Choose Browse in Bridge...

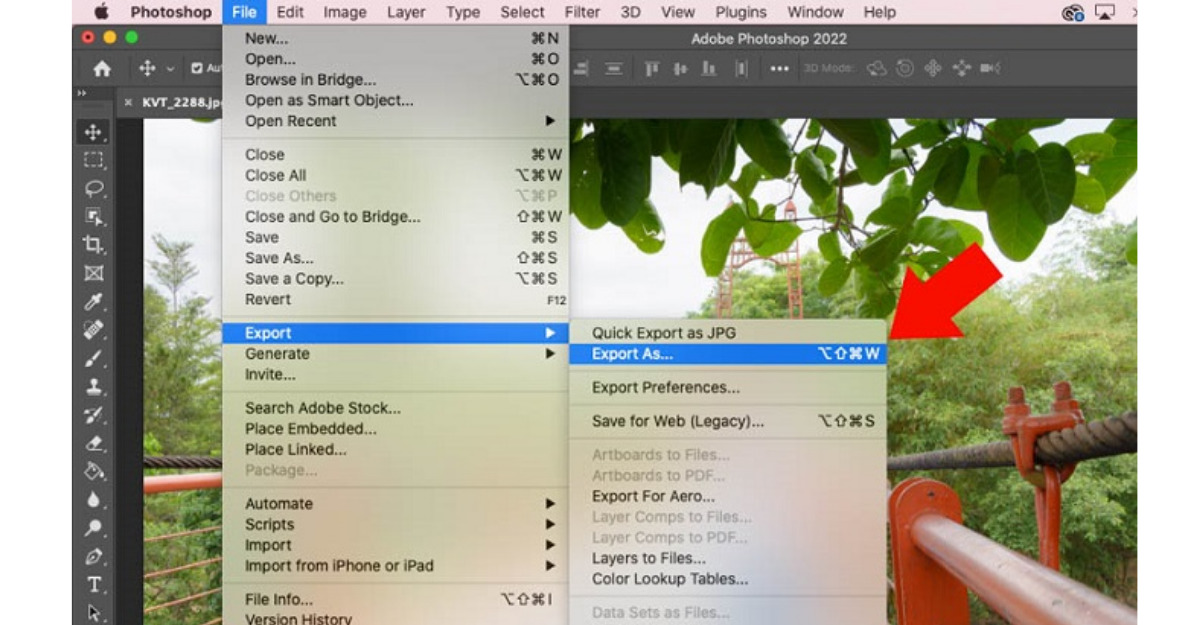pyautogui.click(x=395, y=80)
